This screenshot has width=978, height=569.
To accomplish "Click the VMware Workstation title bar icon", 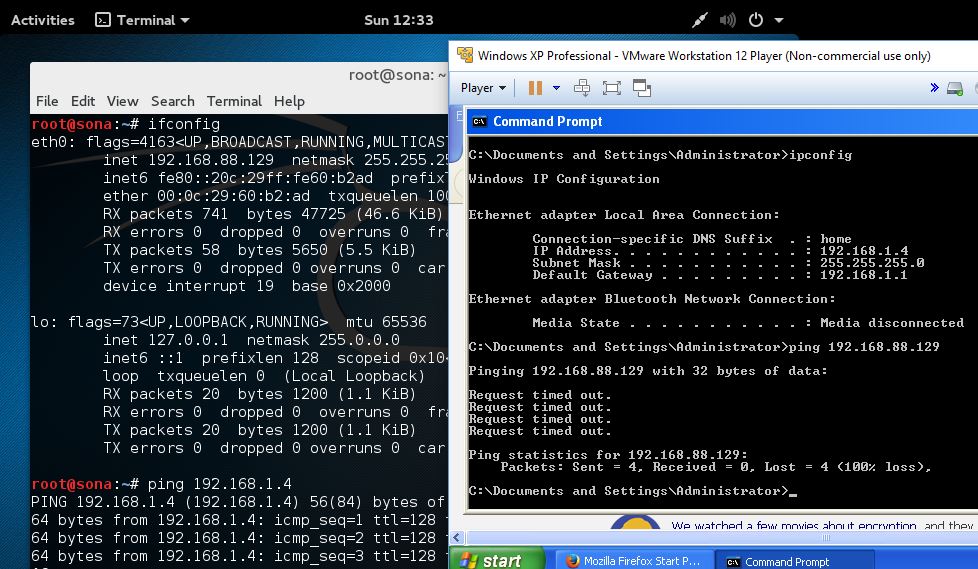I will [x=465, y=55].
